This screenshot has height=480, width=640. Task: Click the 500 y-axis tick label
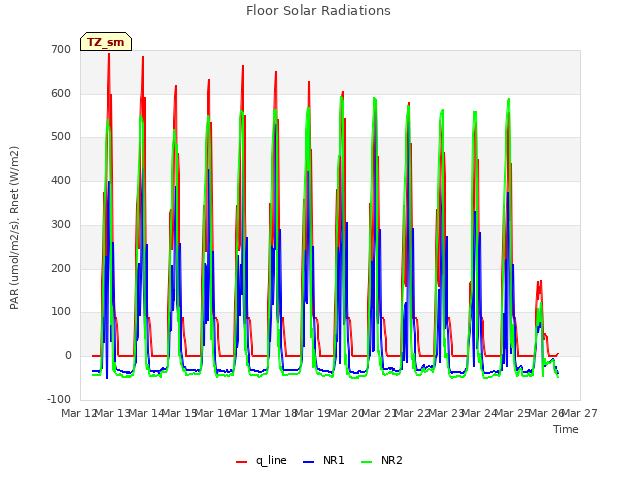pyautogui.click(x=61, y=137)
